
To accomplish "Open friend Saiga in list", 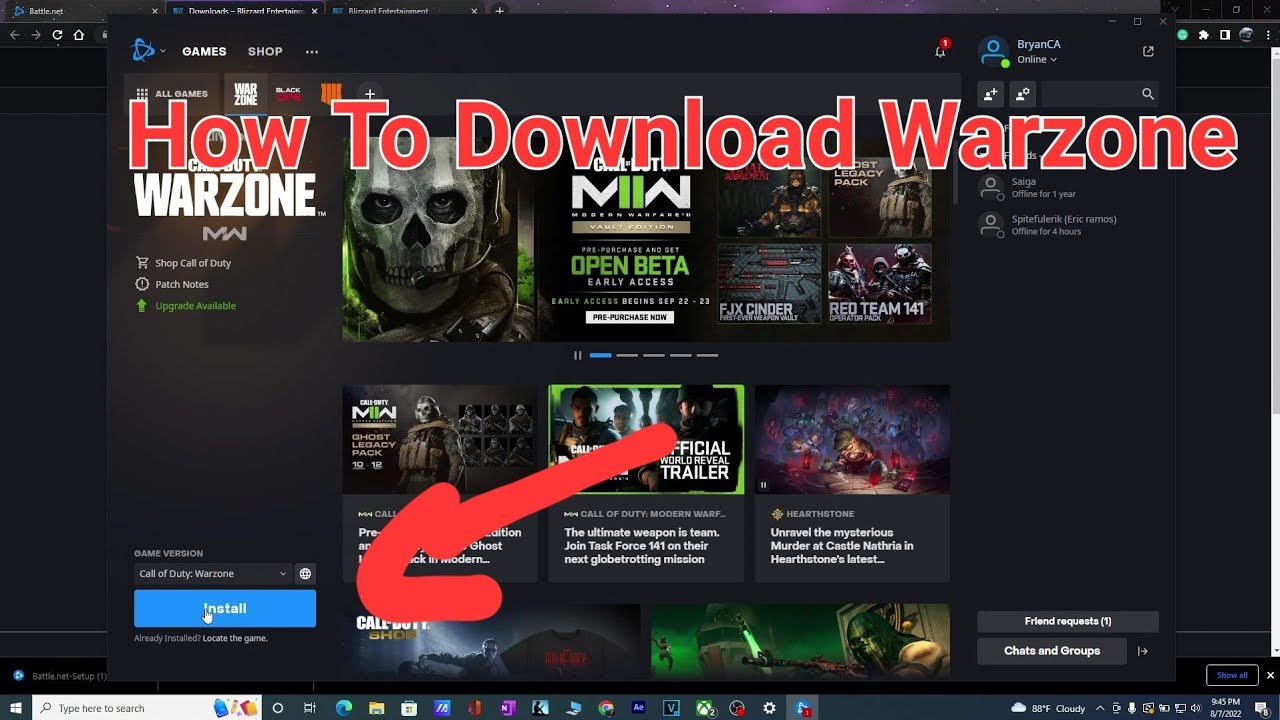I will click(1068, 188).
